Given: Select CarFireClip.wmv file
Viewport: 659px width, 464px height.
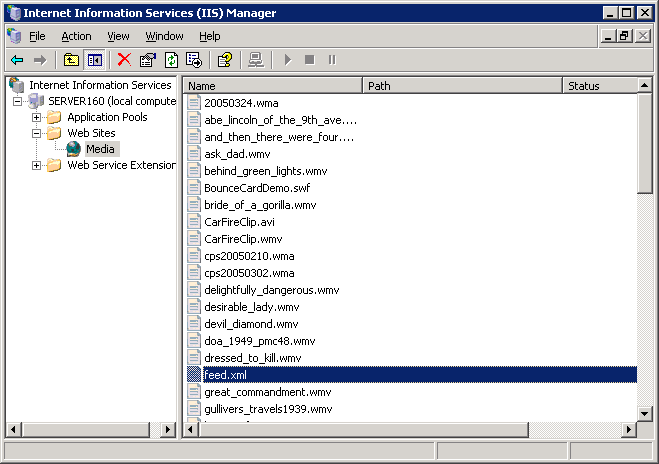Looking at the screenshot, I should click(x=243, y=239).
